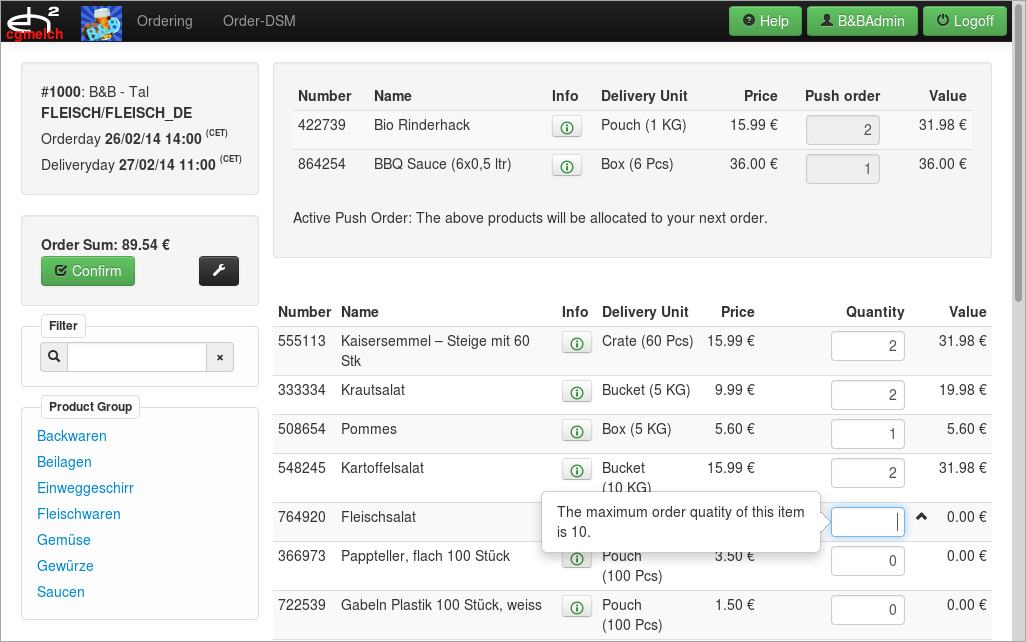Screen dimensions: 1026x642
Task: Open the Order-DSM menu item
Action: point(259,21)
